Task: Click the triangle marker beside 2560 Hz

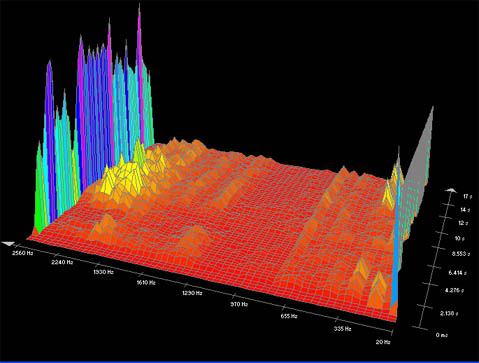Action: 9,244
